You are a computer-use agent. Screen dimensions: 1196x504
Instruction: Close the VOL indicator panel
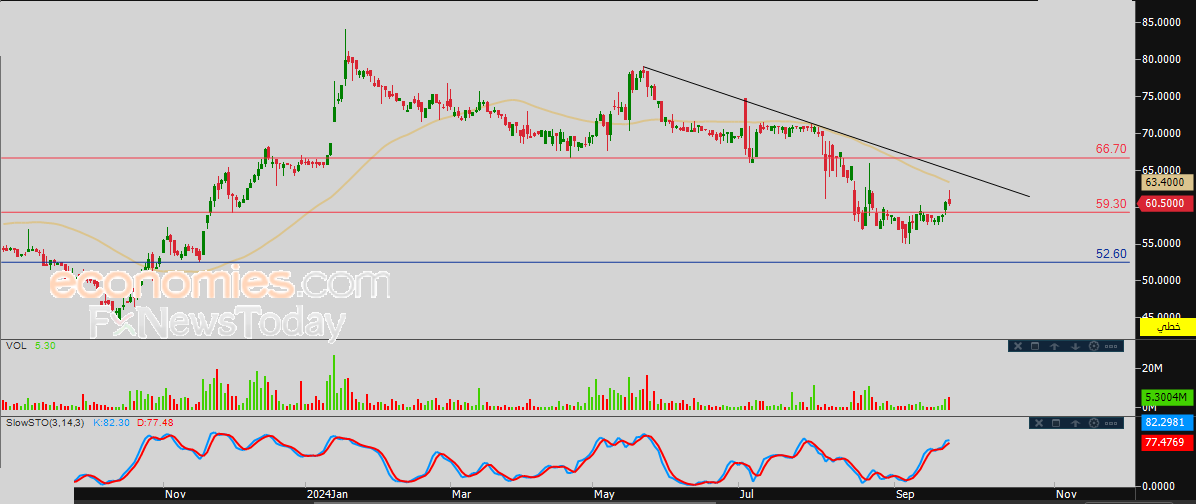pyautogui.click(x=1018, y=346)
